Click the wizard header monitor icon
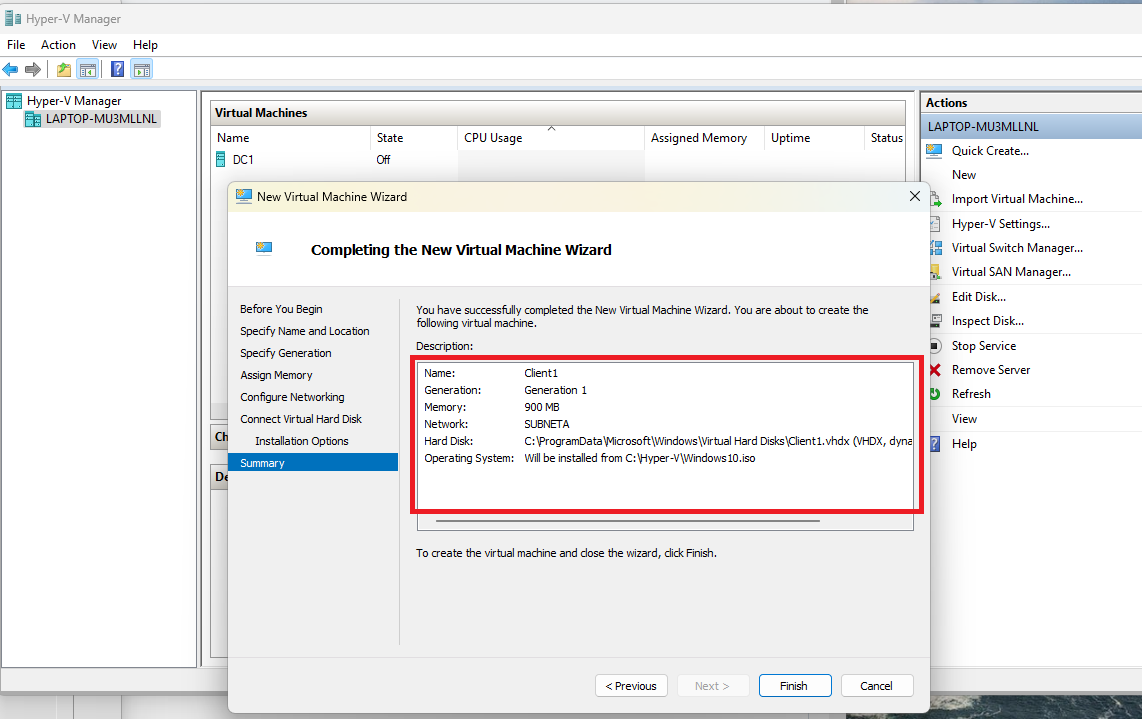This screenshot has height=719, width=1142. pos(264,248)
